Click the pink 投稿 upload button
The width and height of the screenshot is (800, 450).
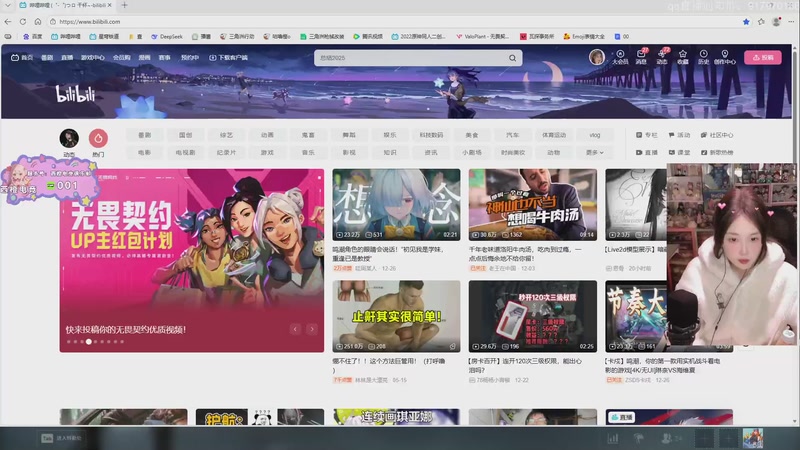(x=763, y=58)
